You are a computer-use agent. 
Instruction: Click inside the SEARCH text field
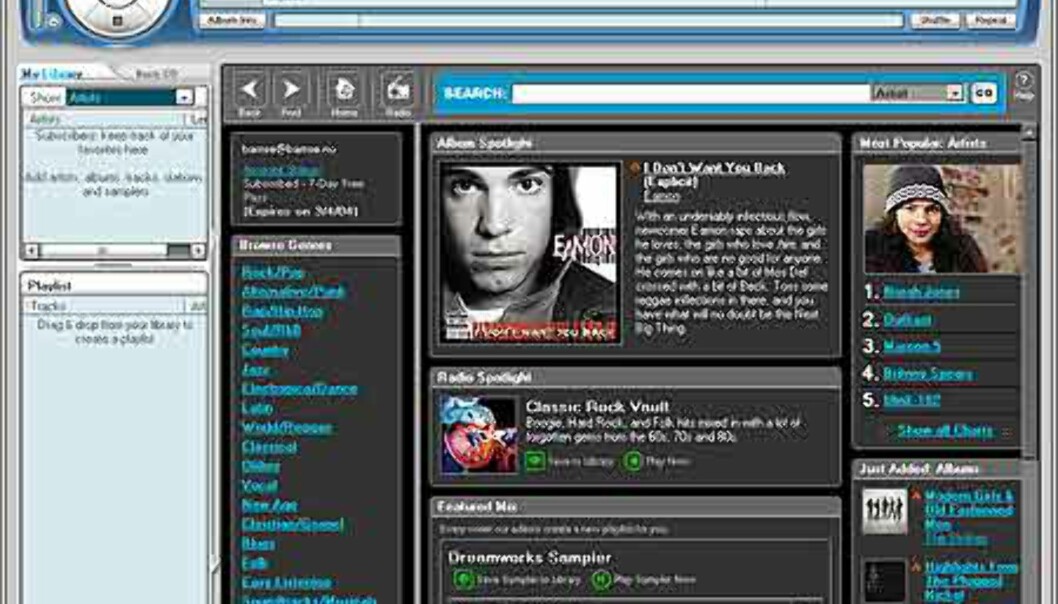(x=691, y=93)
